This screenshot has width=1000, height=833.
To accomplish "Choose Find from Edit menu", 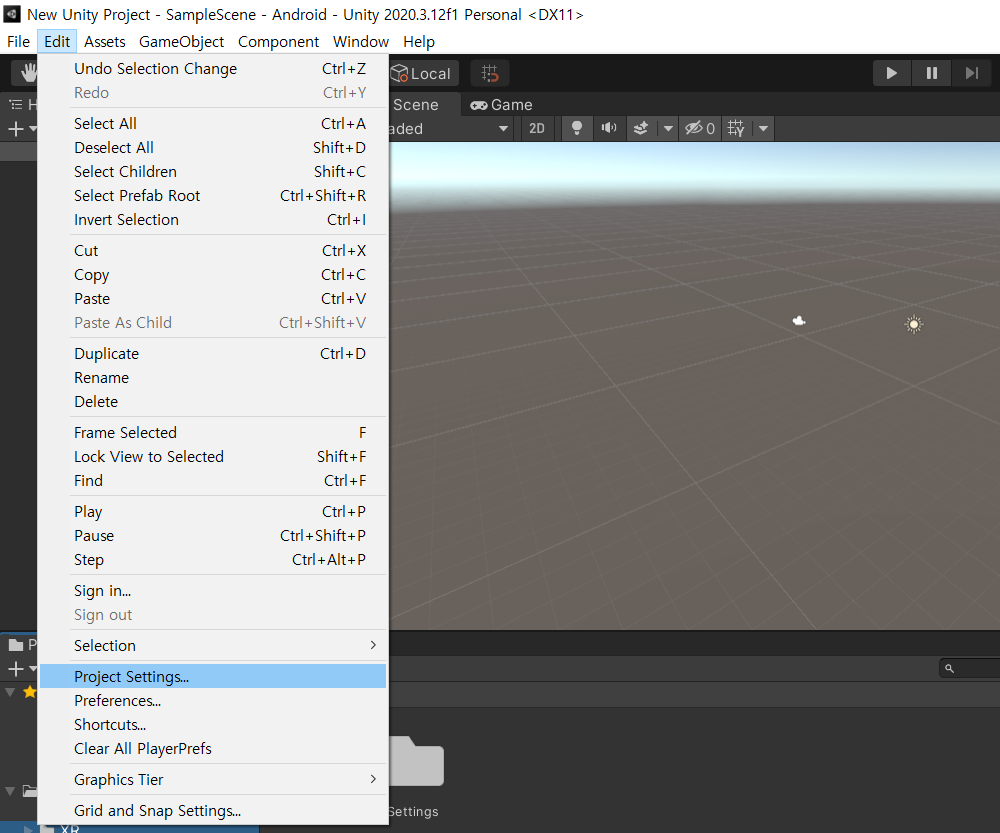I will click(213, 481).
